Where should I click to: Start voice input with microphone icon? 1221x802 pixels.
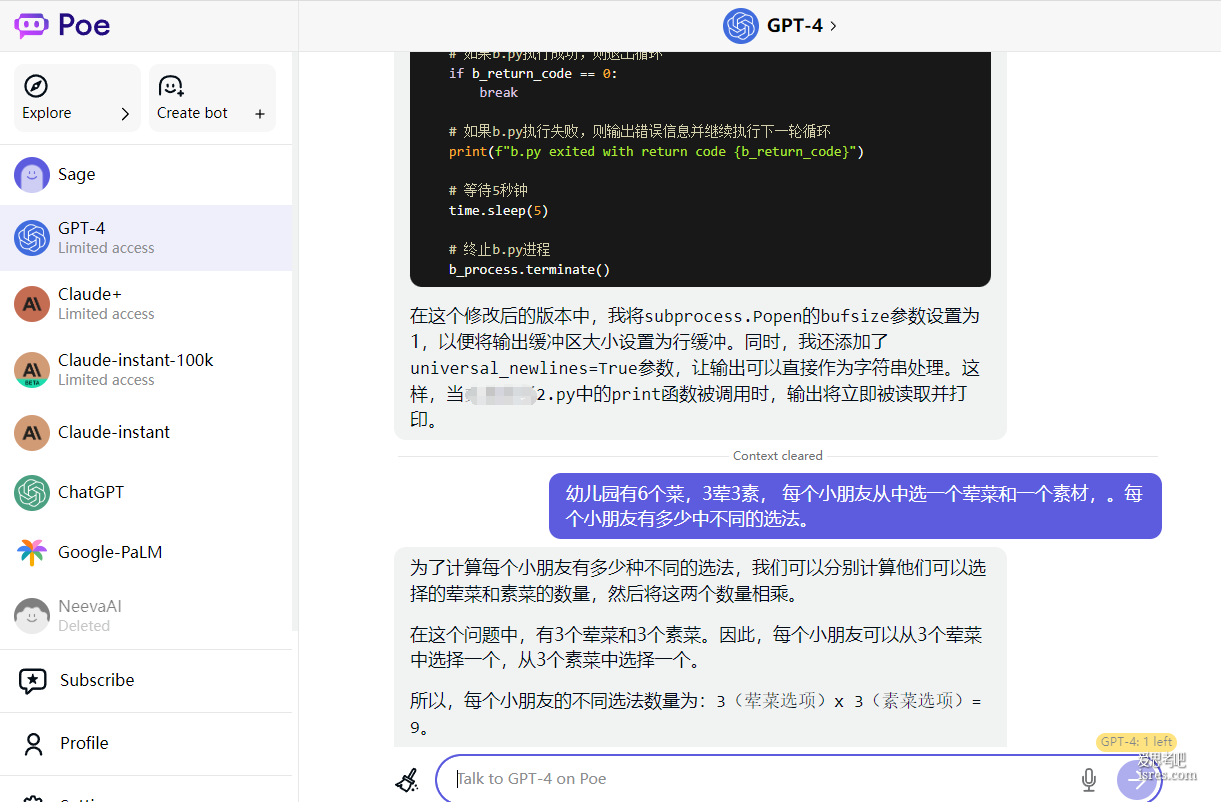[x=1089, y=780]
